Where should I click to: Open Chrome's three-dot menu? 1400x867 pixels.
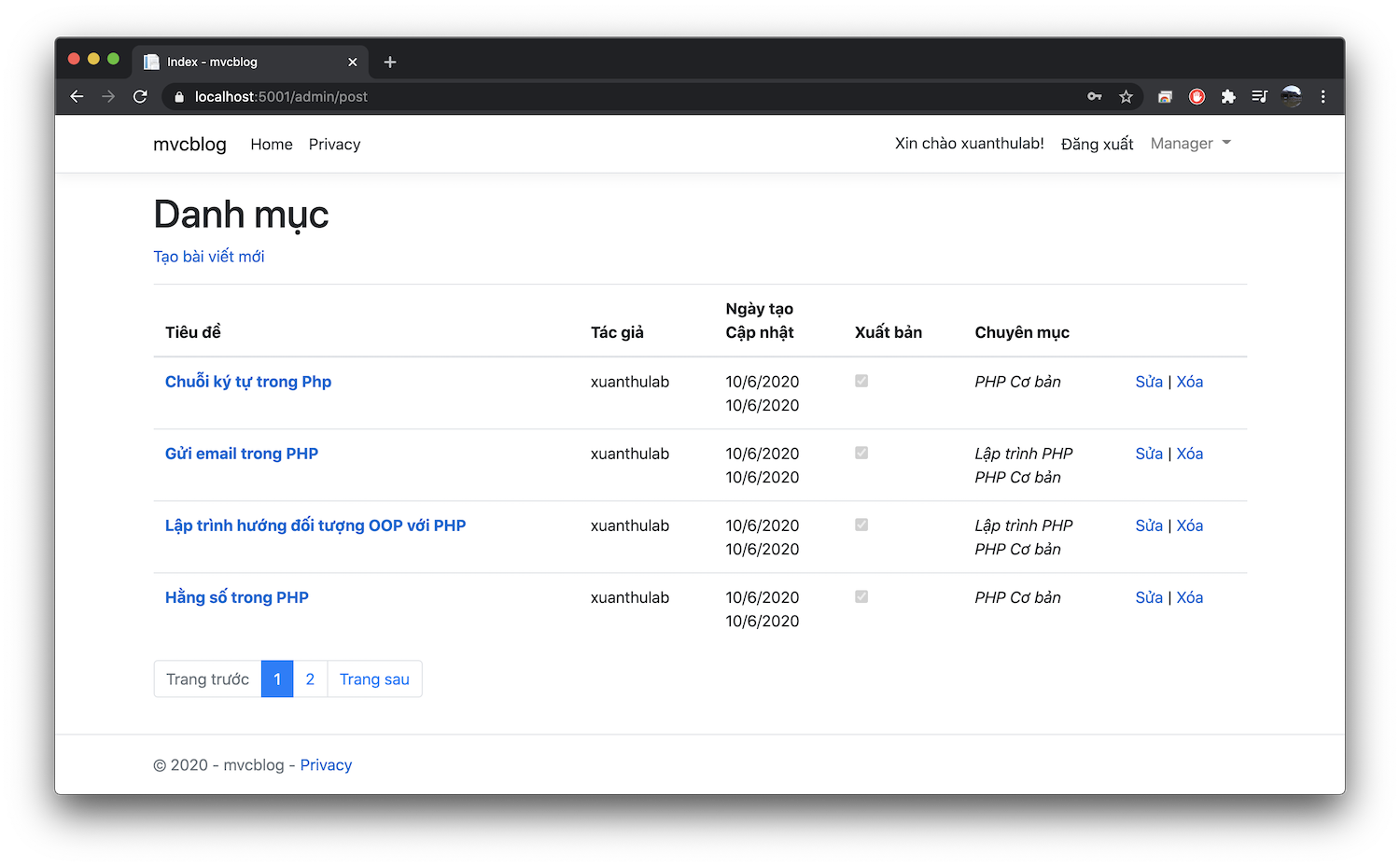point(1323,96)
